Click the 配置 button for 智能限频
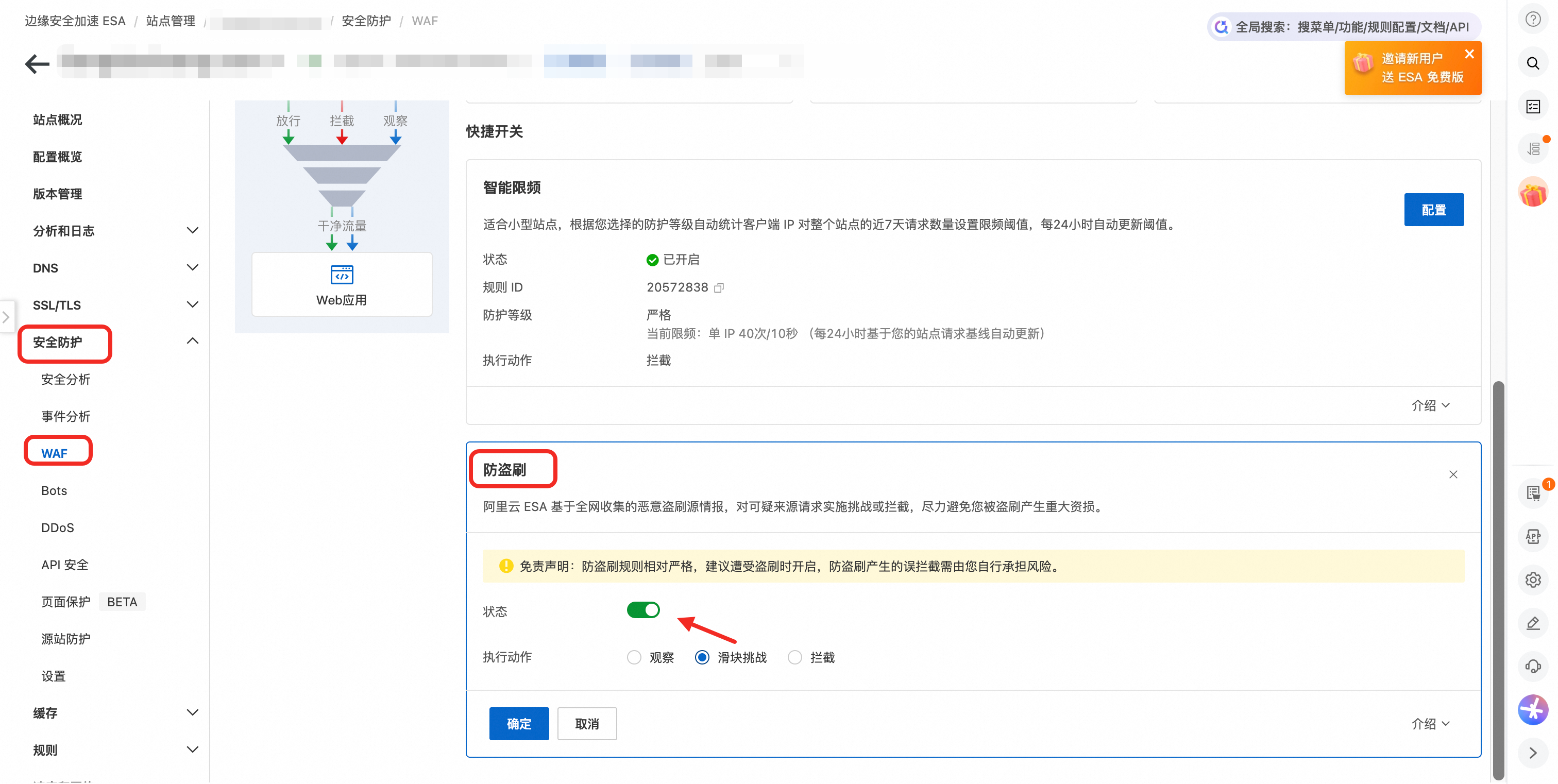The width and height of the screenshot is (1558, 784). click(x=1433, y=210)
